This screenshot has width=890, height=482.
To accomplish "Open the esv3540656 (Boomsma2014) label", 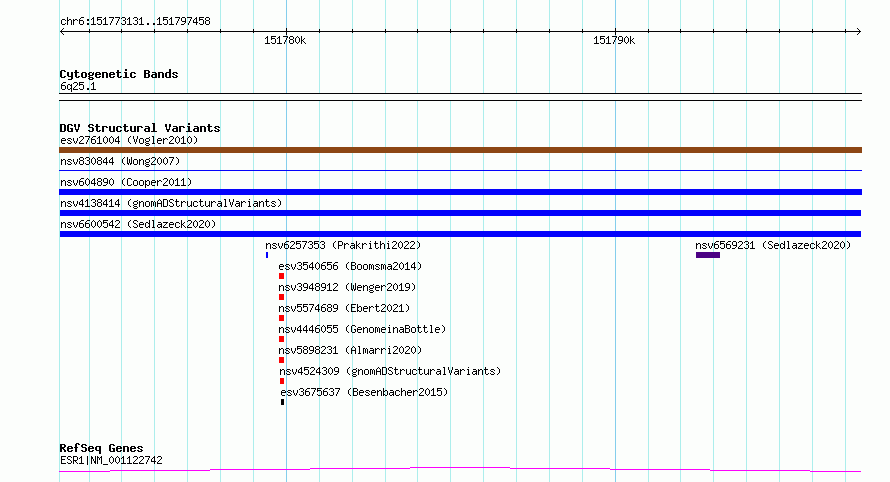I will [x=350, y=266].
